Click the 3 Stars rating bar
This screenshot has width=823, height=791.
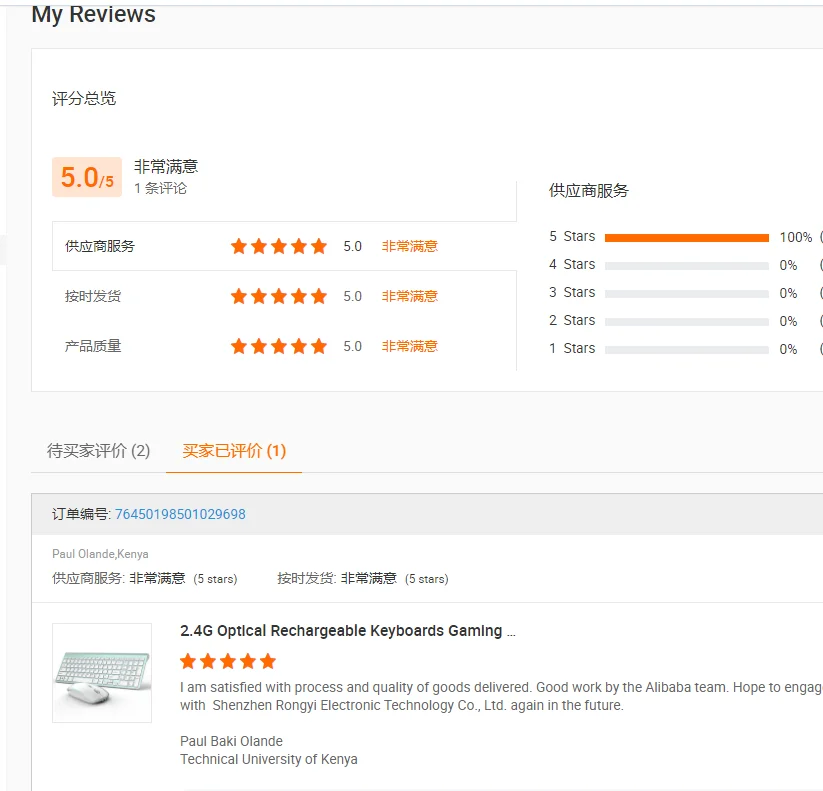(x=686, y=293)
